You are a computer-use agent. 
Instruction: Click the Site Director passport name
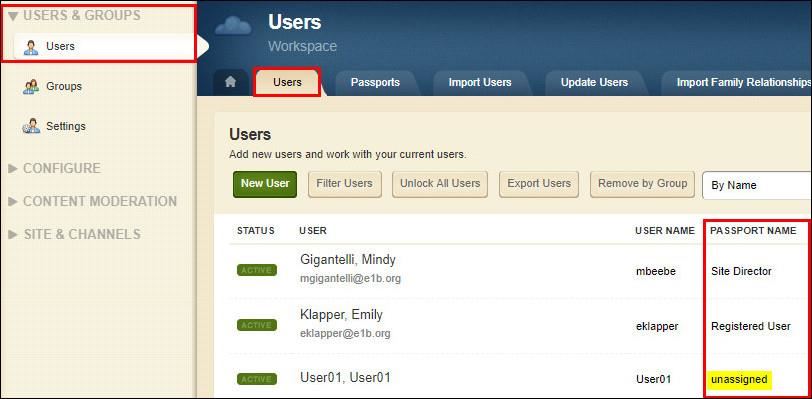point(741,271)
